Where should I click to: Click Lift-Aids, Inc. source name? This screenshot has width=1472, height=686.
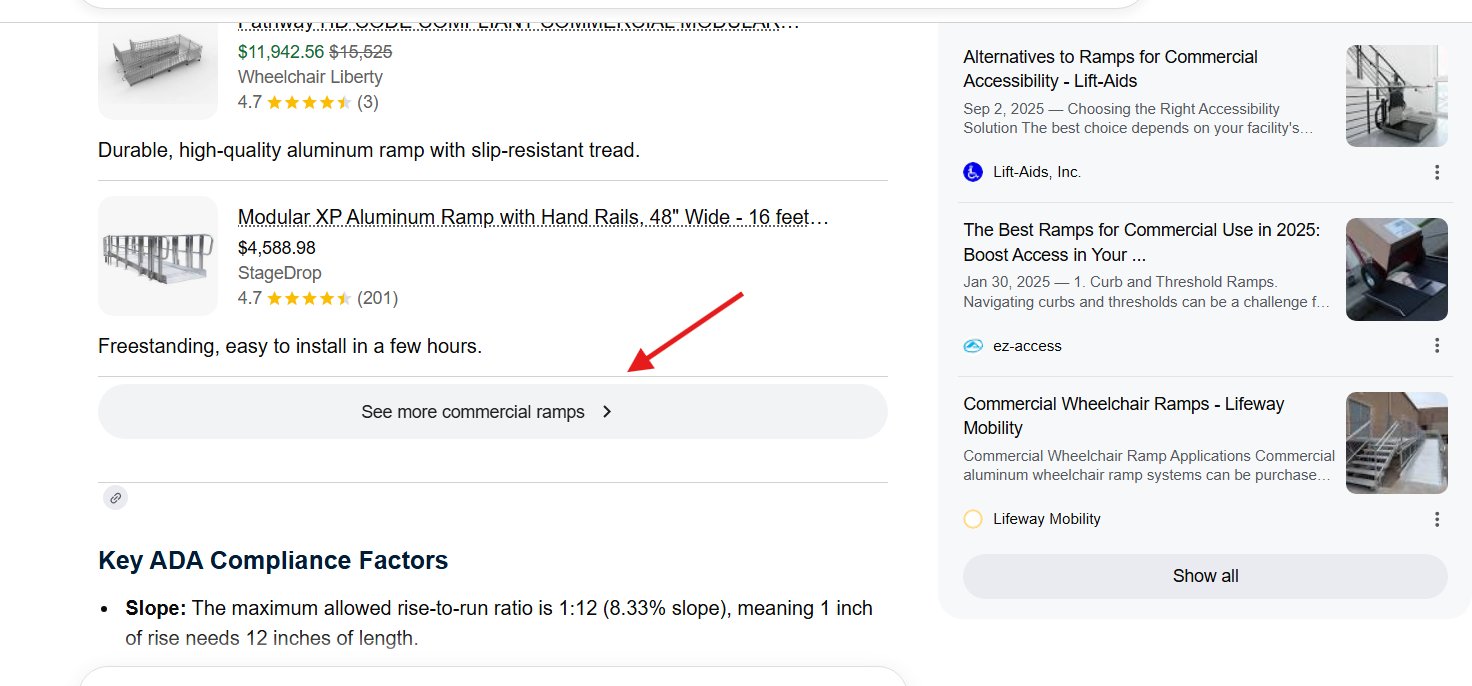coord(1037,172)
